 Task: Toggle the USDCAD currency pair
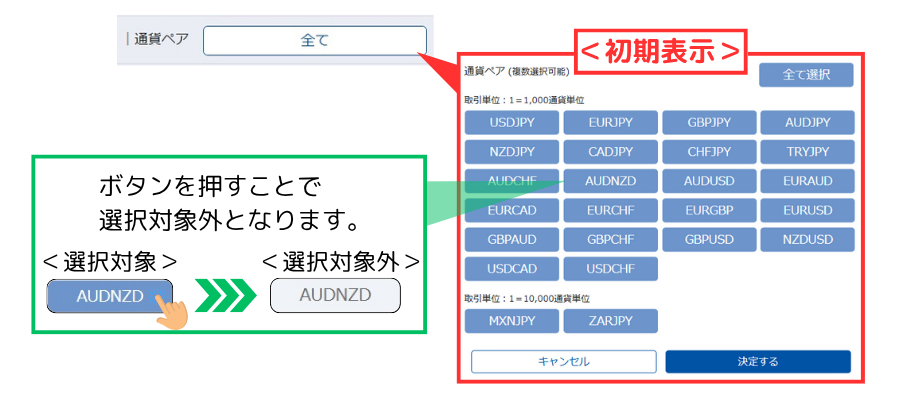pos(512,269)
